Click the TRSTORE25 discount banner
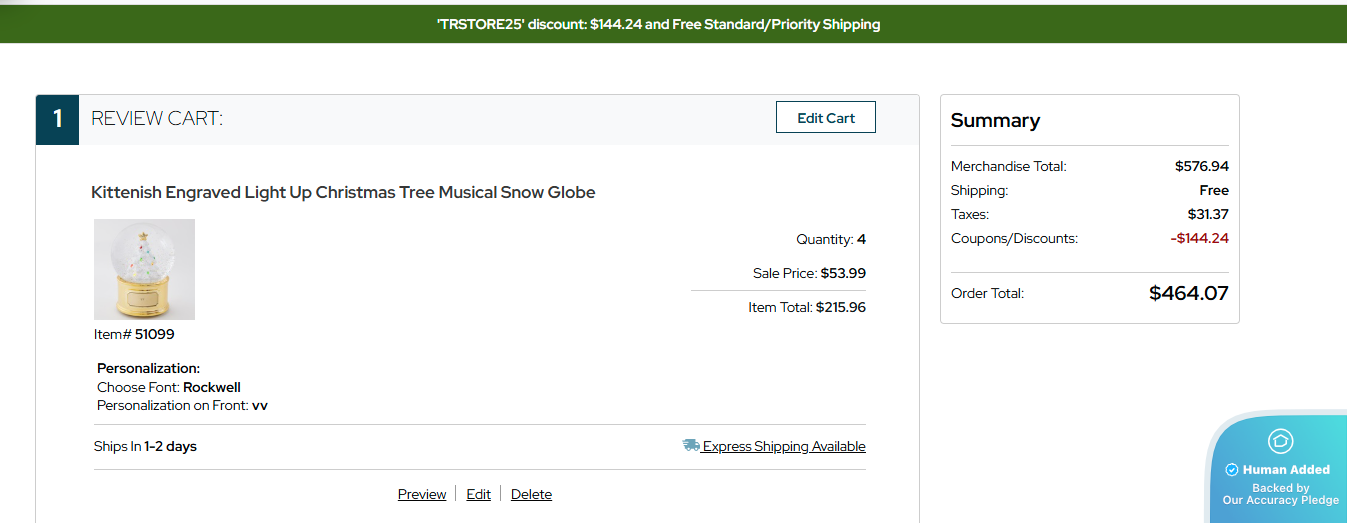Image resolution: width=1347 pixels, height=523 pixels. click(659, 24)
